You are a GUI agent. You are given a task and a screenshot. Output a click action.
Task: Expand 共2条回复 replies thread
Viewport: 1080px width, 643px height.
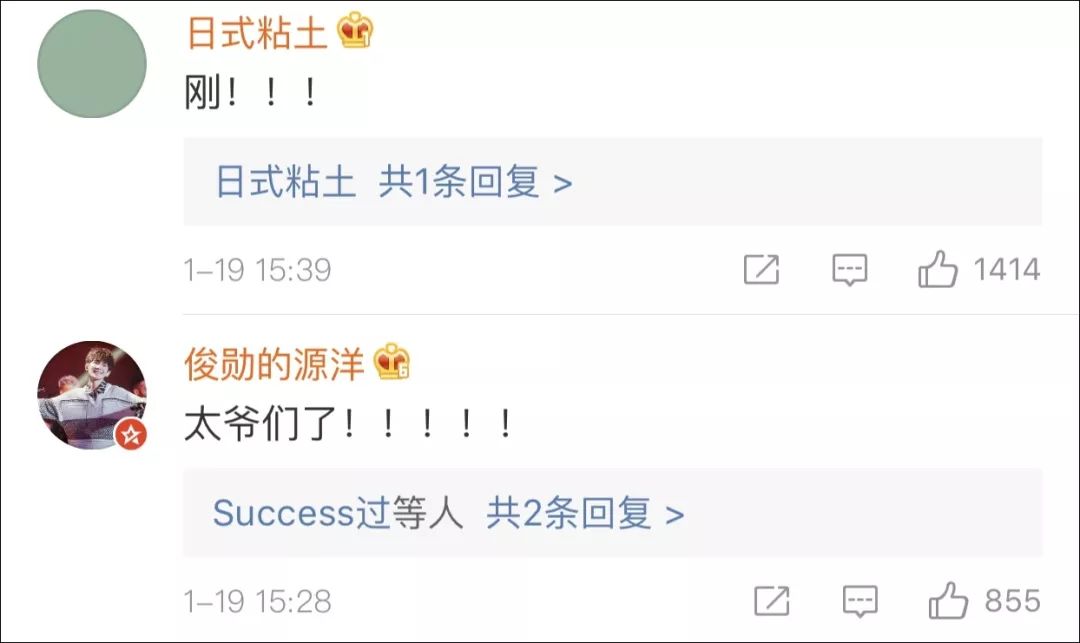585,514
